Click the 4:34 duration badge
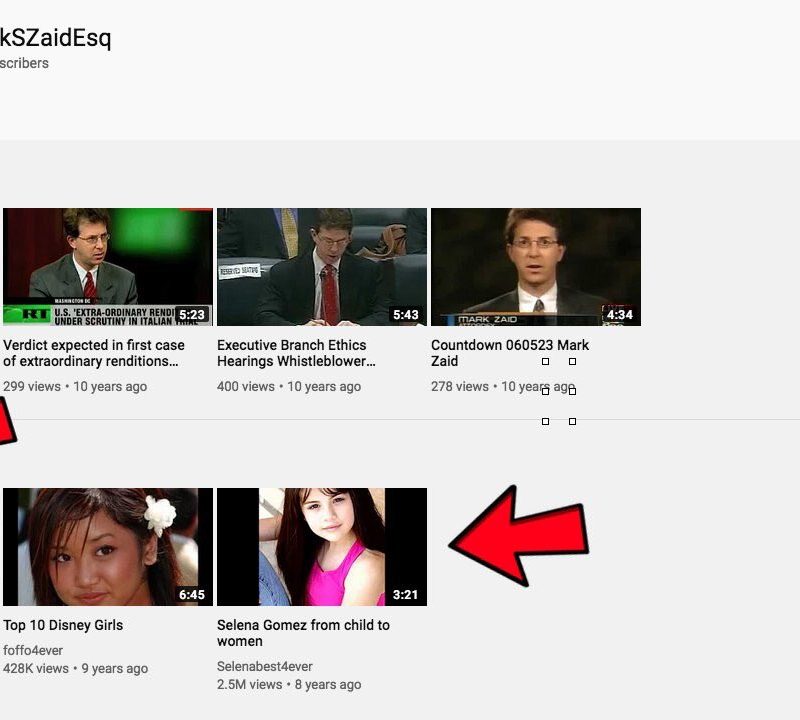800x720 pixels. (x=619, y=315)
